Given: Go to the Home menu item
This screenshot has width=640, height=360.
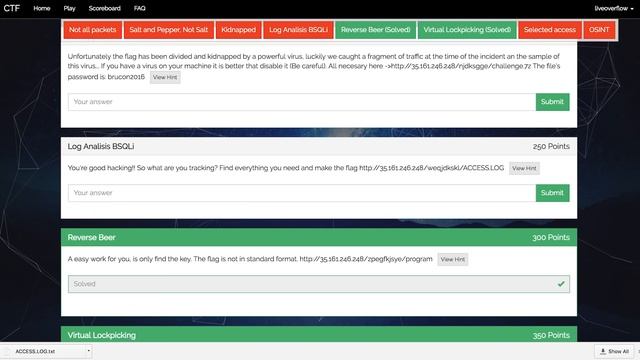Looking at the screenshot, I should tap(42, 8).
